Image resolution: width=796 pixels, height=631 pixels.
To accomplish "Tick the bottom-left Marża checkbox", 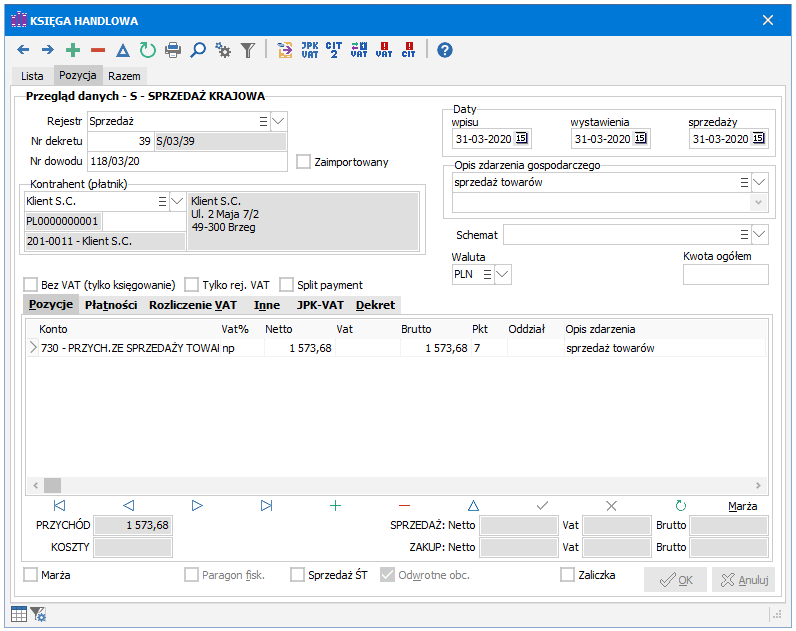I will coord(30,575).
